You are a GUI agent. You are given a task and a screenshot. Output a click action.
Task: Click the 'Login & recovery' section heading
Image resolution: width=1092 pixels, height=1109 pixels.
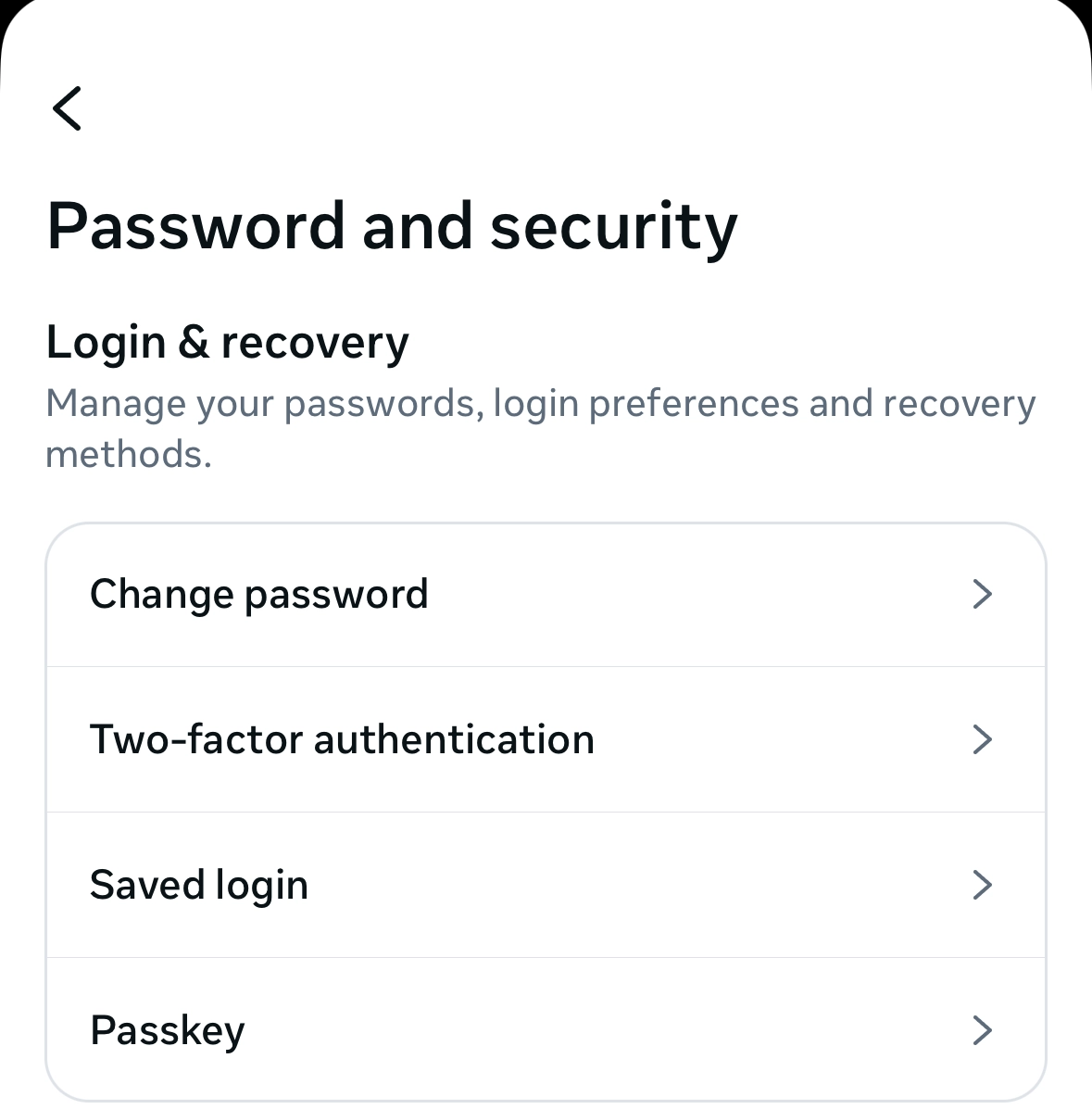(x=227, y=343)
